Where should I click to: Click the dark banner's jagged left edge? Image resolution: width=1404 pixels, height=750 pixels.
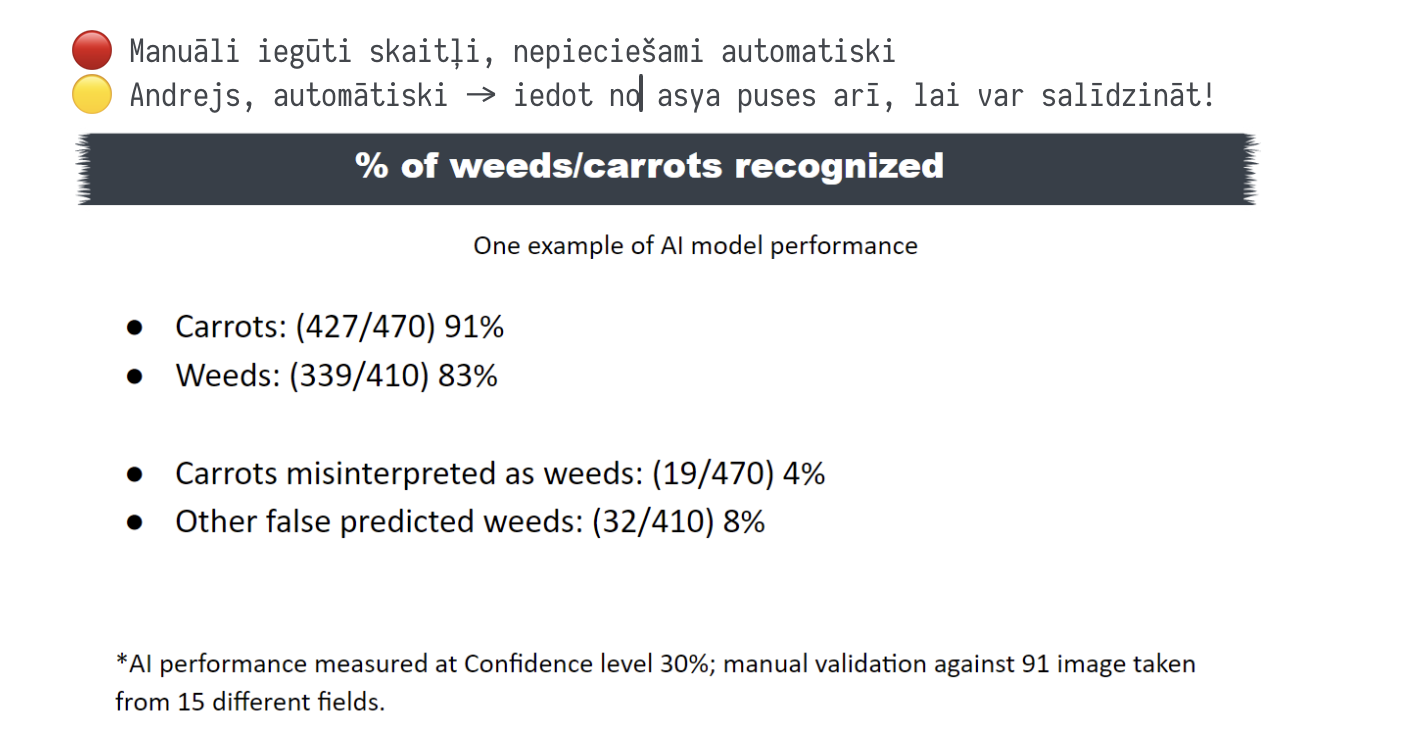click(84, 169)
